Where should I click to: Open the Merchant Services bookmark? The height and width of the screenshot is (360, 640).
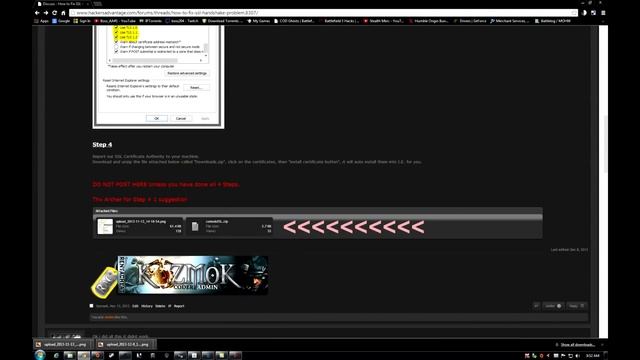click(x=510, y=21)
